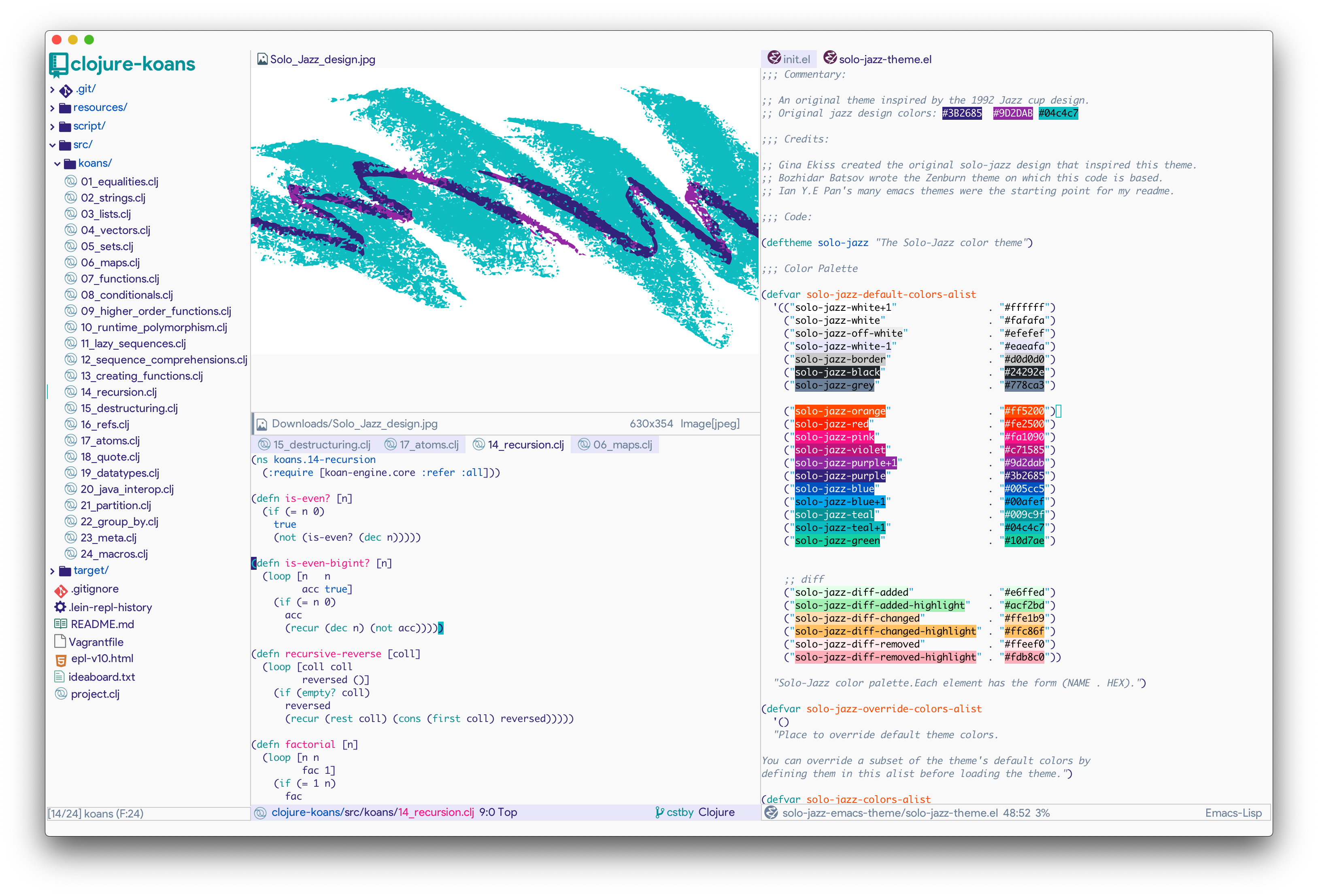The height and width of the screenshot is (896, 1318).
Task: Click the HTML5 icon beside epl-v10.html
Action: pos(61,660)
